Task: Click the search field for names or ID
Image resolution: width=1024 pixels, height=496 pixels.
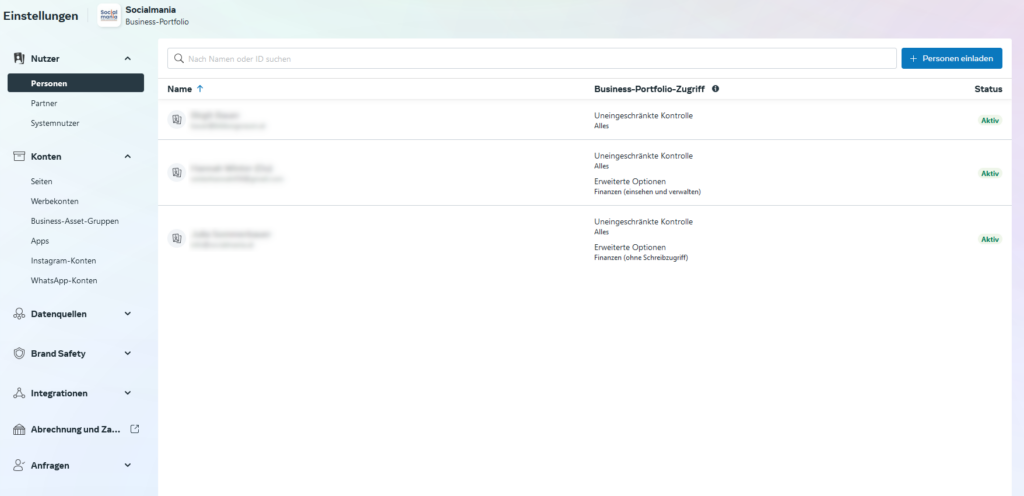Action: pyautogui.click(x=530, y=59)
